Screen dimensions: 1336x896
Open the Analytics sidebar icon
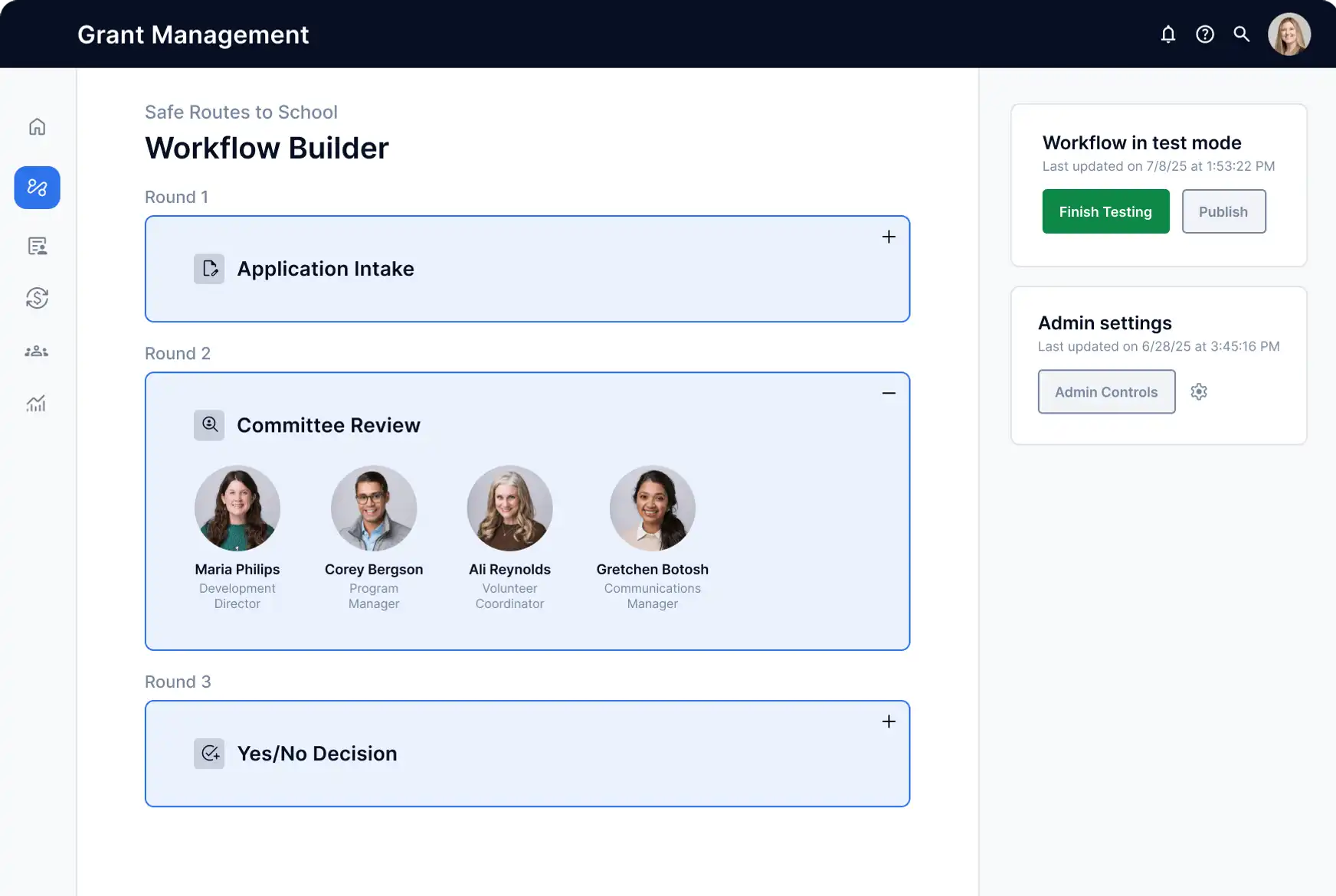[x=36, y=404]
